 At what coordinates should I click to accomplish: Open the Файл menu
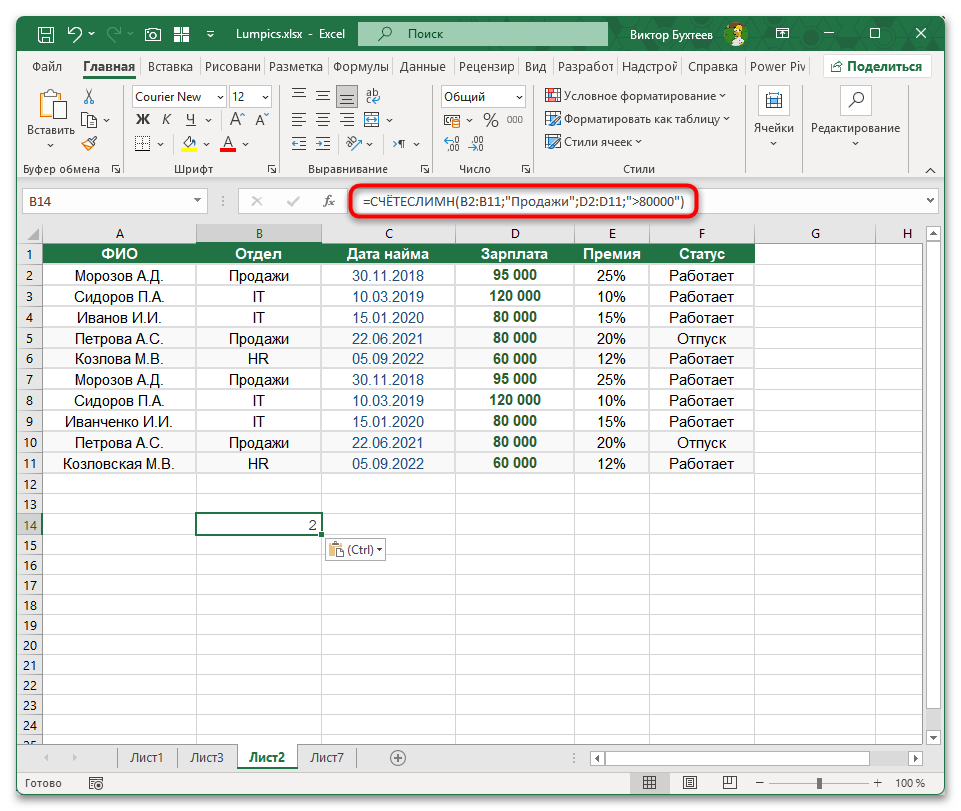[x=47, y=67]
